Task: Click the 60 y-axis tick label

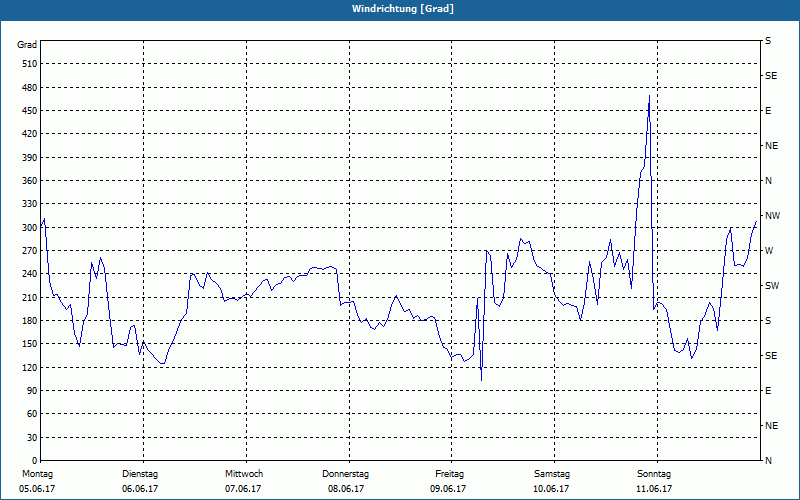Action: [x=32, y=414]
